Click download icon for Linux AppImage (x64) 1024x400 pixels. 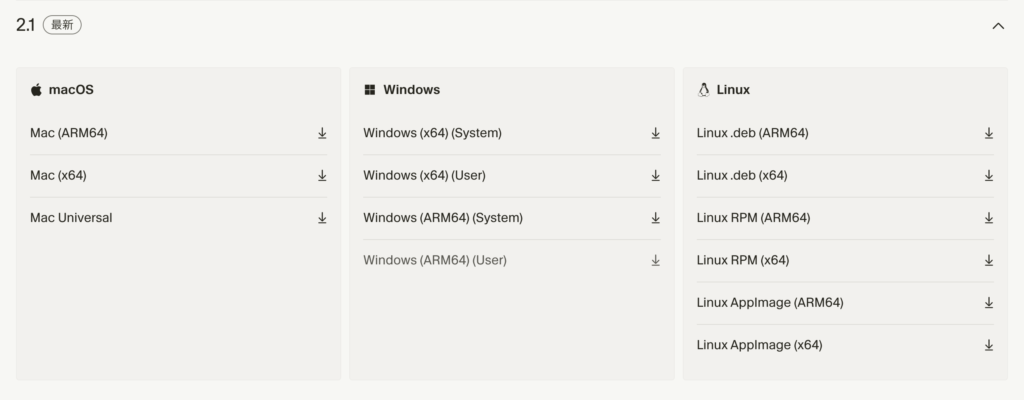click(x=989, y=345)
